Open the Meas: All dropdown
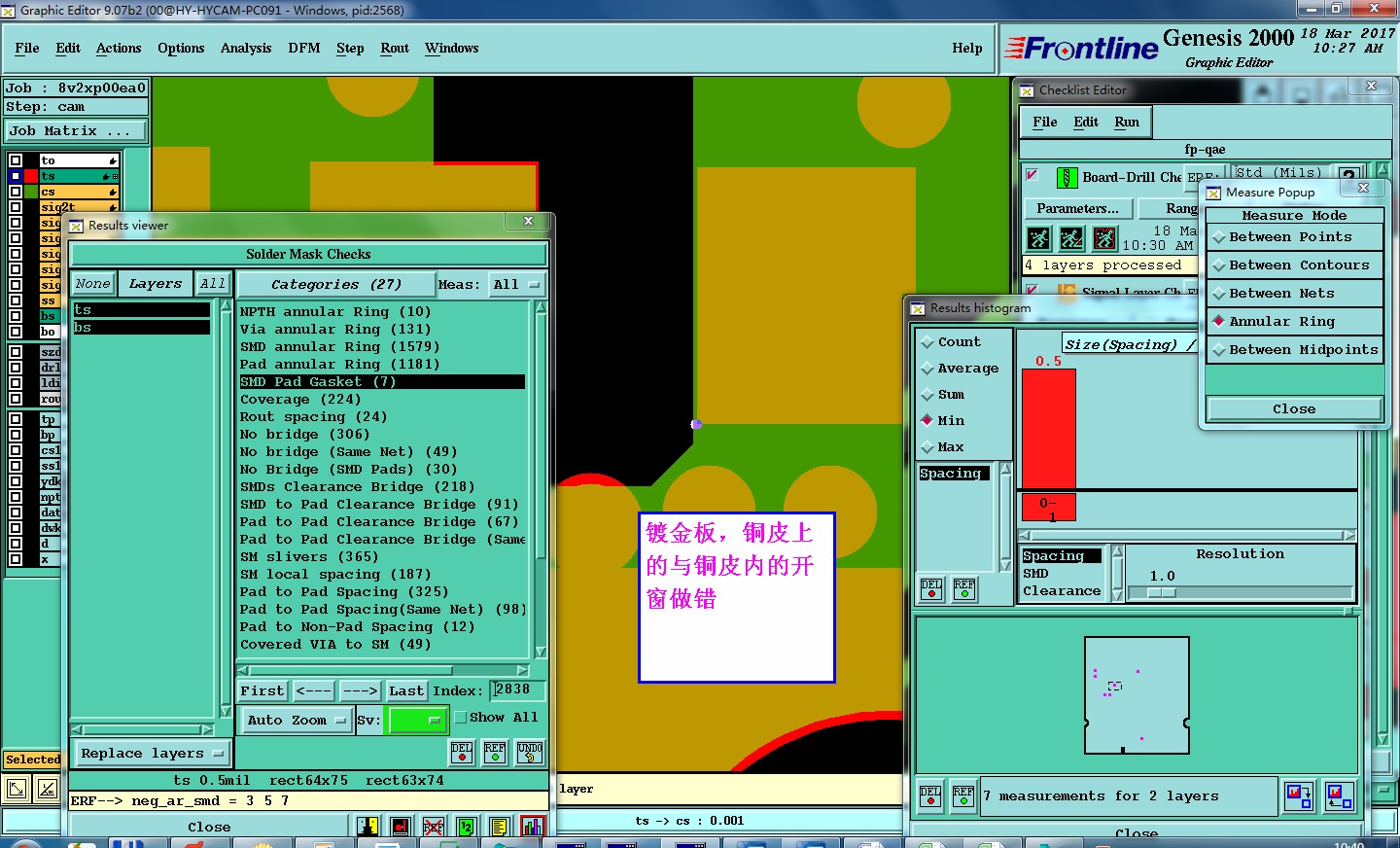The image size is (1400, 848). [516, 285]
